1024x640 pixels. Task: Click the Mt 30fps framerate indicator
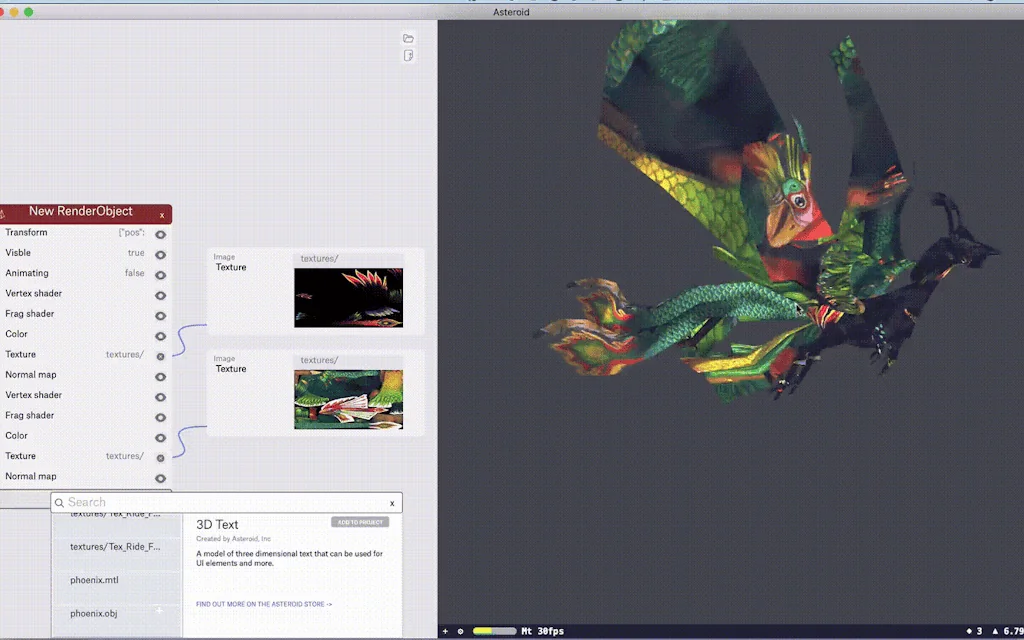[545, 631]
